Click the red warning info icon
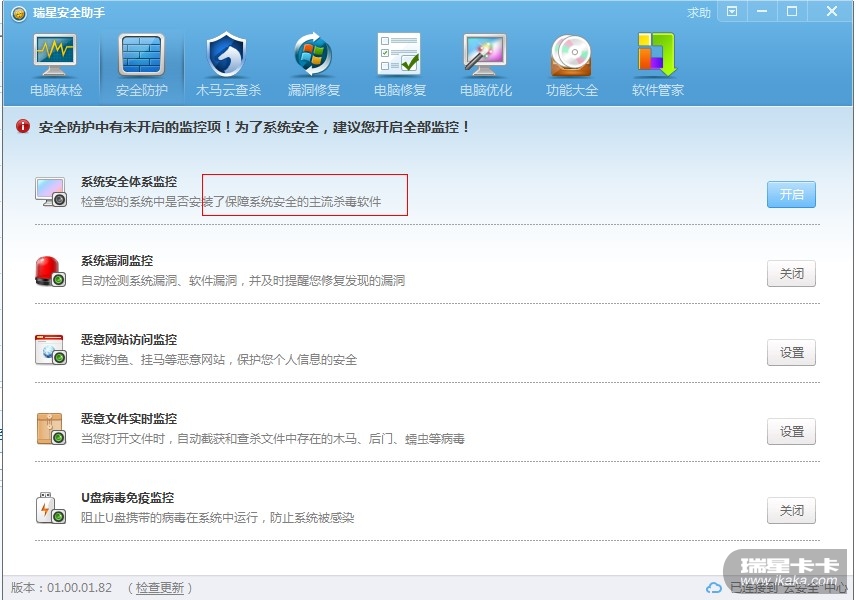 click(x=23, y=127)
